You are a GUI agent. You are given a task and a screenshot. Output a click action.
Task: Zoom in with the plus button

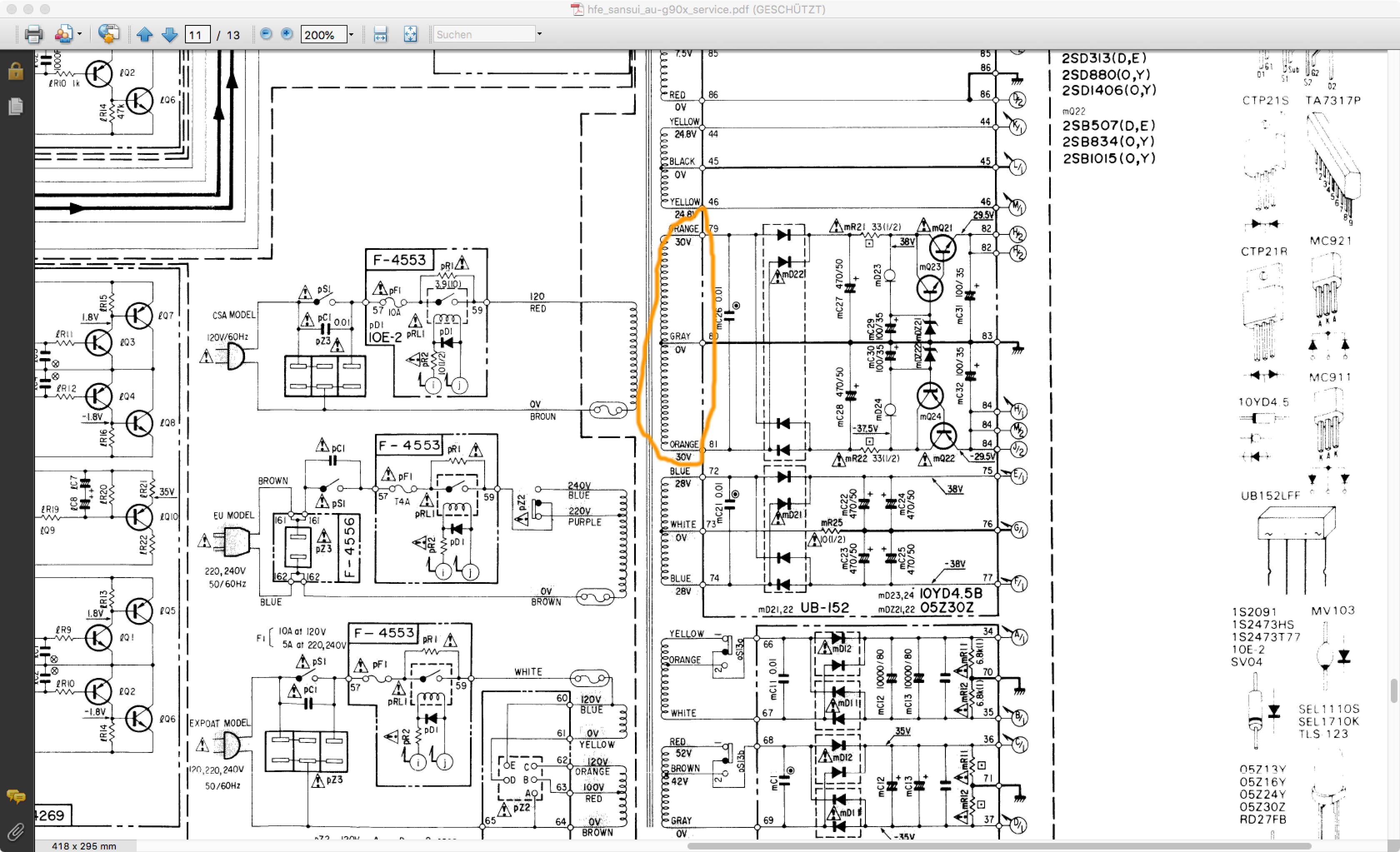coord(287,34)
